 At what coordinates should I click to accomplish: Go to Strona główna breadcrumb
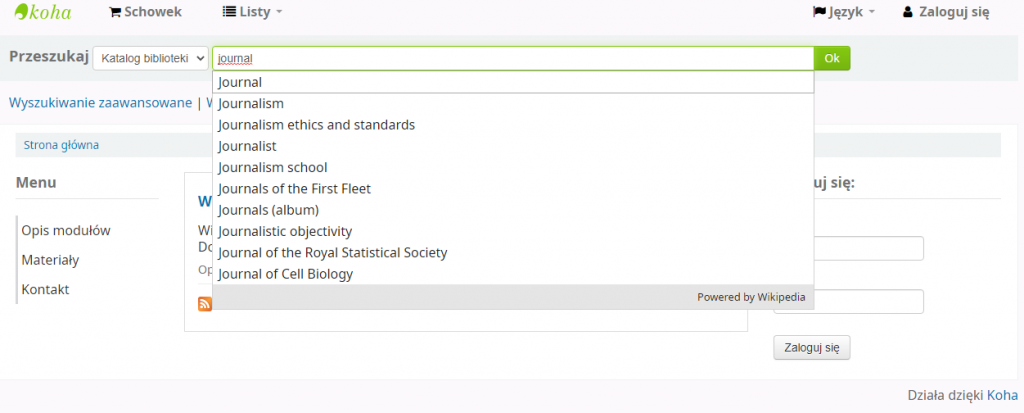(61, 145)
